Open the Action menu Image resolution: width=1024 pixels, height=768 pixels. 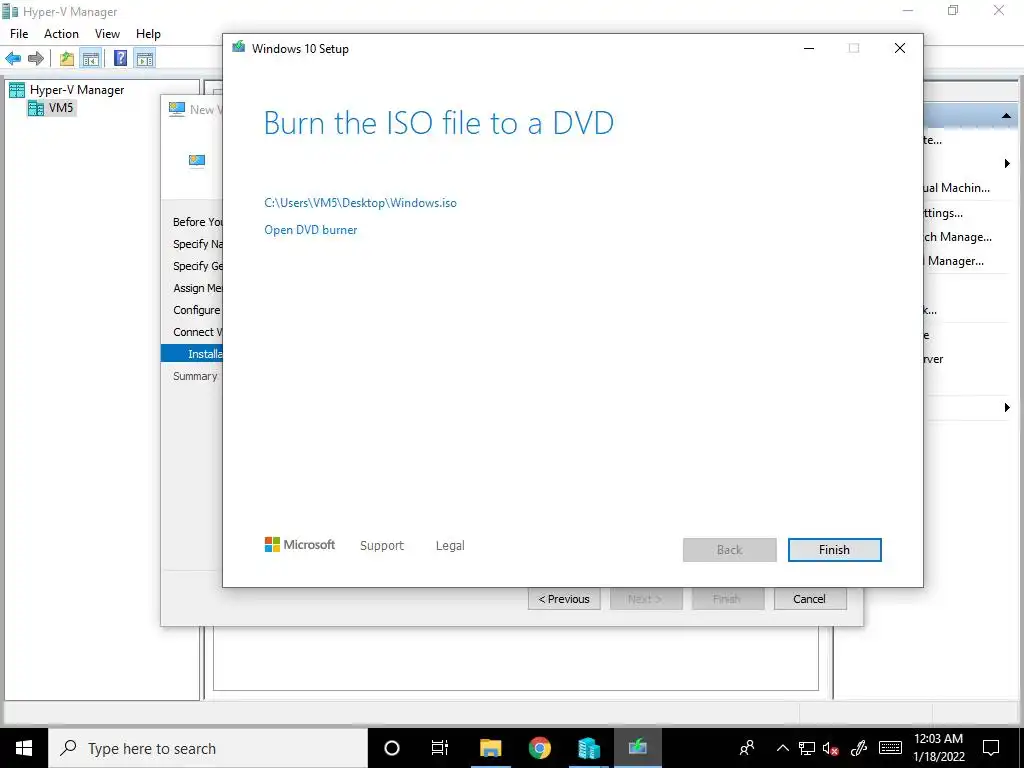[x=61, y=34]
